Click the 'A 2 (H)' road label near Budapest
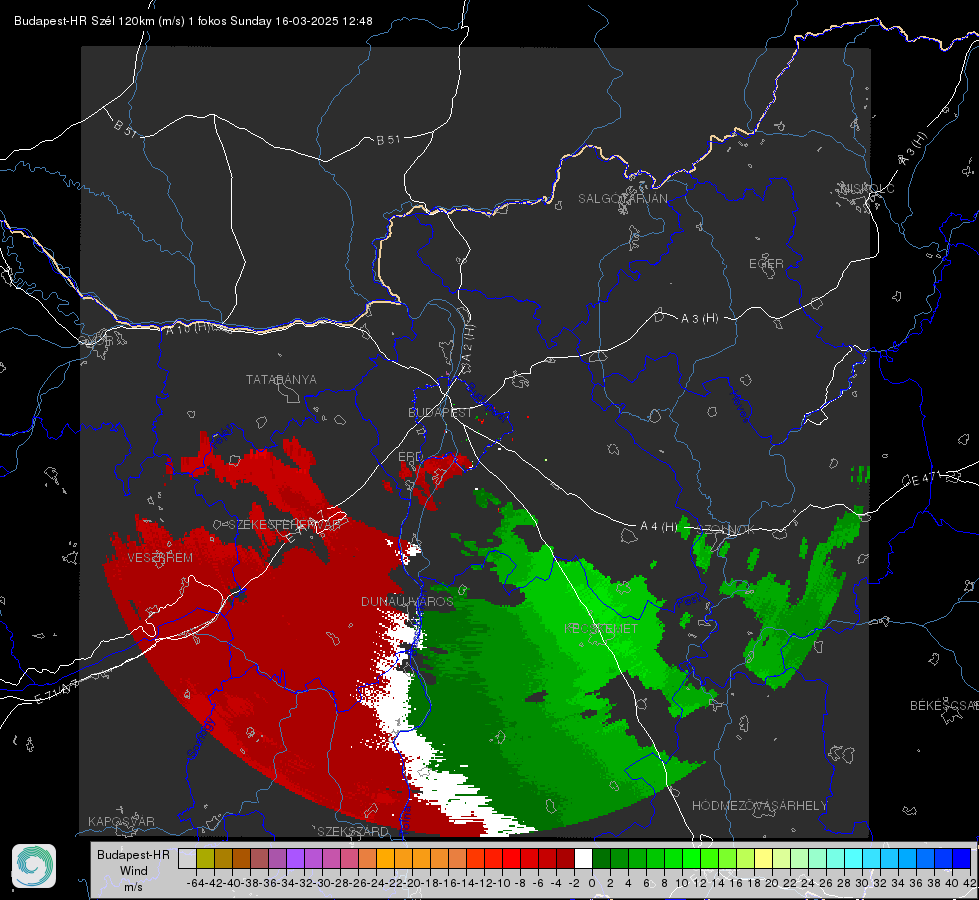 [468, 349]
